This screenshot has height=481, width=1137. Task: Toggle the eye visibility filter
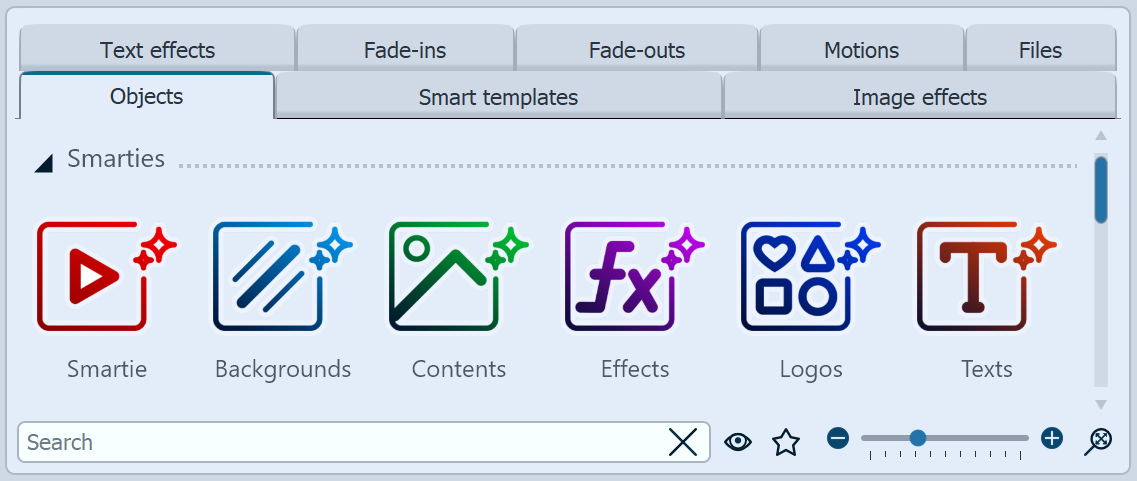(x=738, y=442)
